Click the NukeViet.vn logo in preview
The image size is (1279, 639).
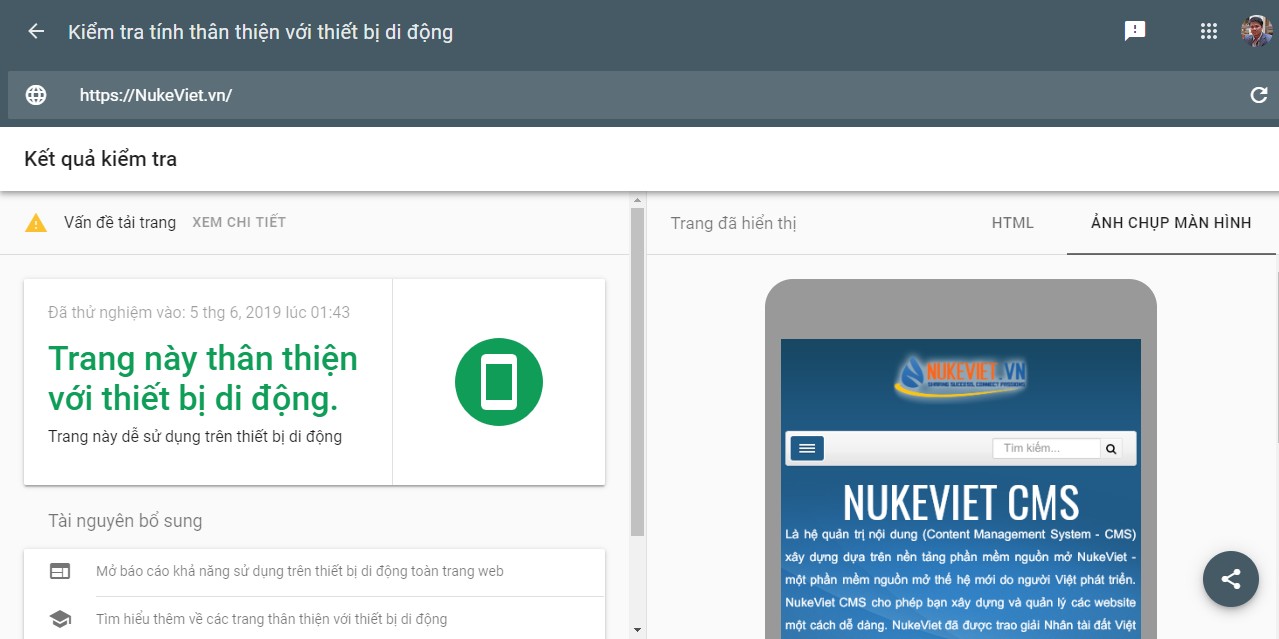(x=960, y=376)
